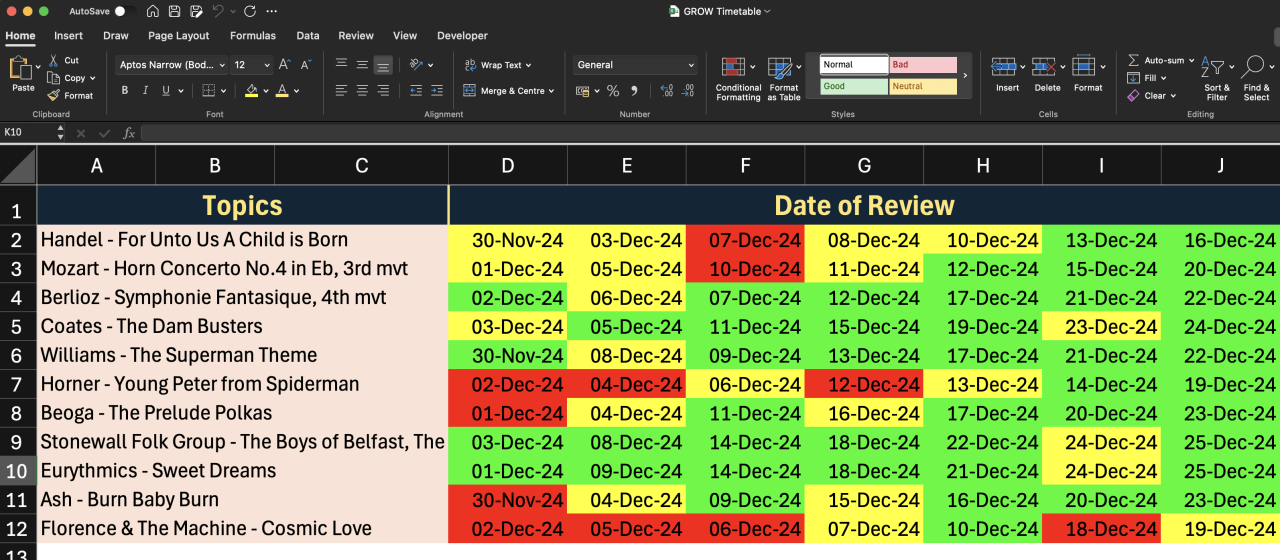Open the Clear dropdown in Editing
The height and width of the screenshot is (560, 1280).
tap(1174, 96)
